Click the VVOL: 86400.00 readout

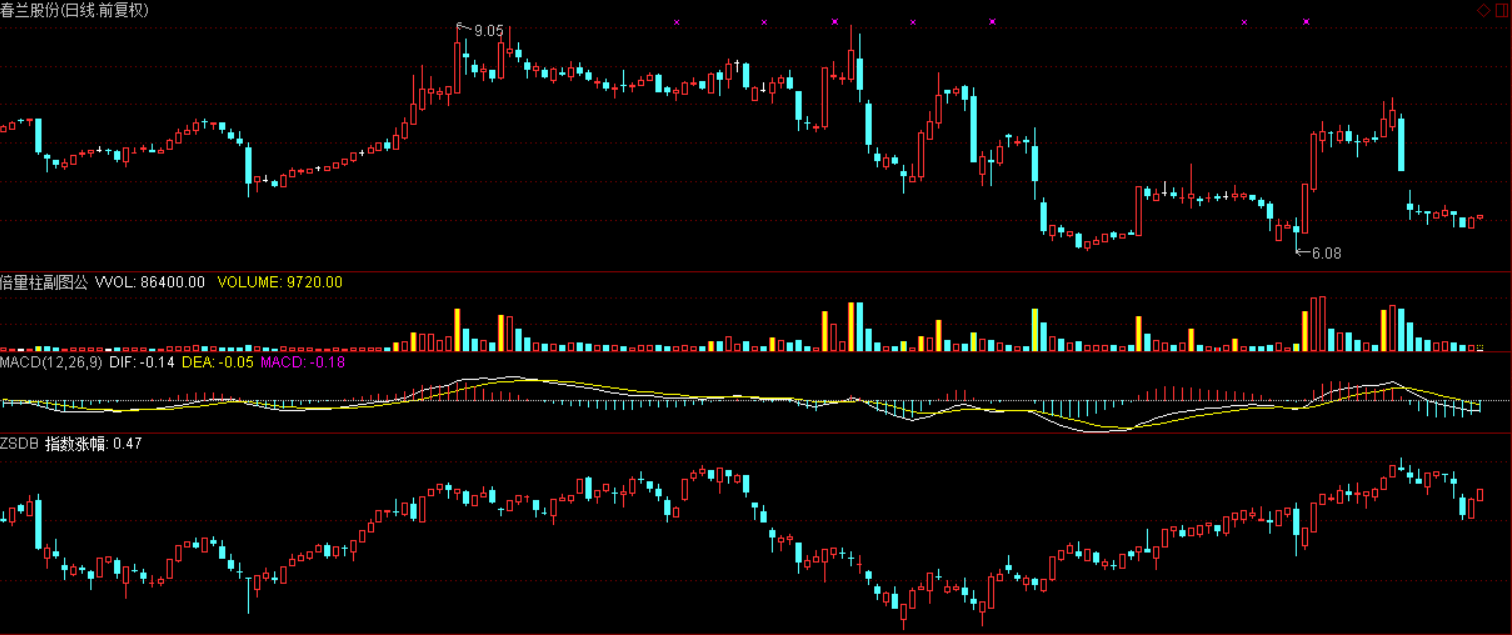150,283
